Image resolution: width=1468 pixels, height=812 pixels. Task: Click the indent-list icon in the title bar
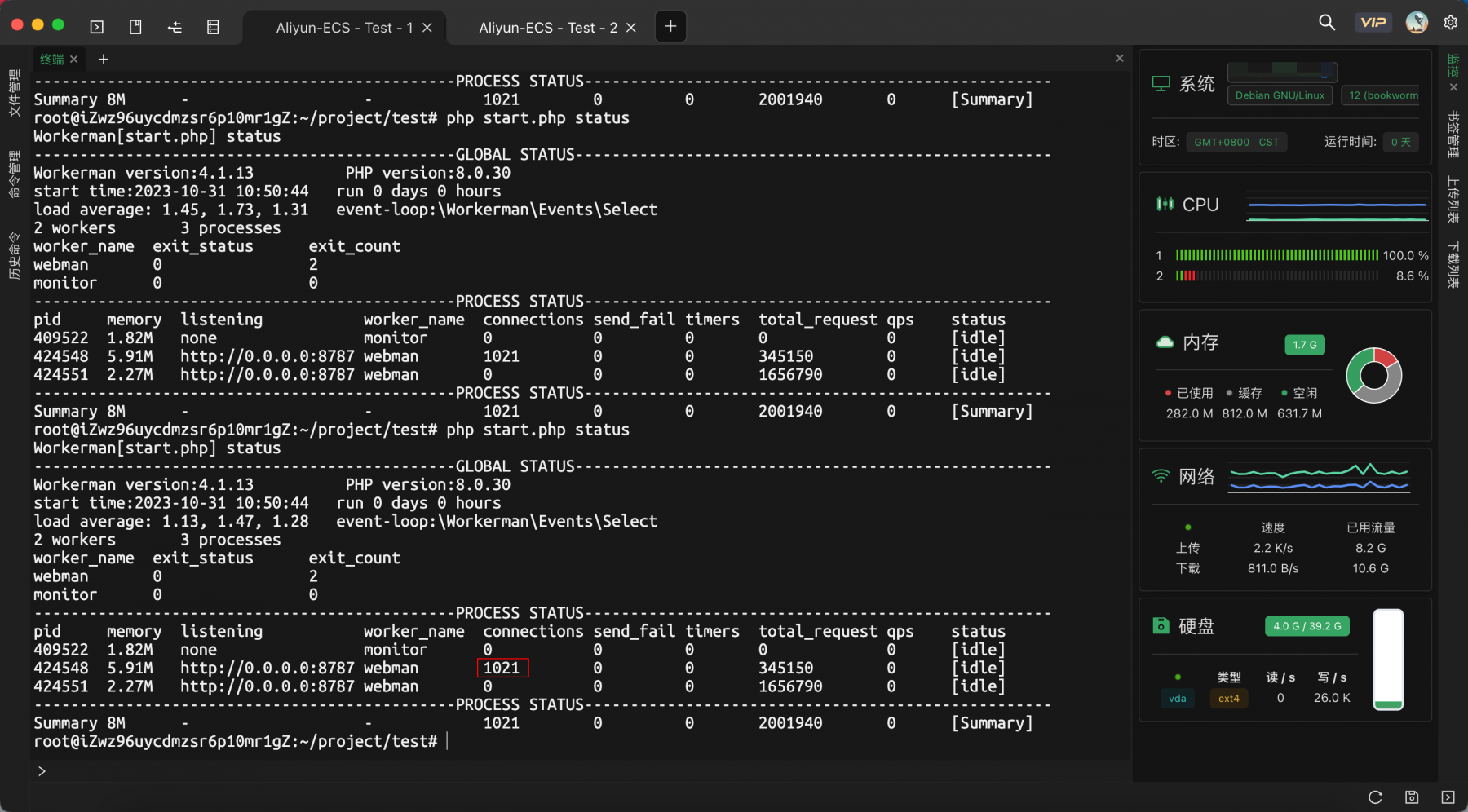point(175,27)
